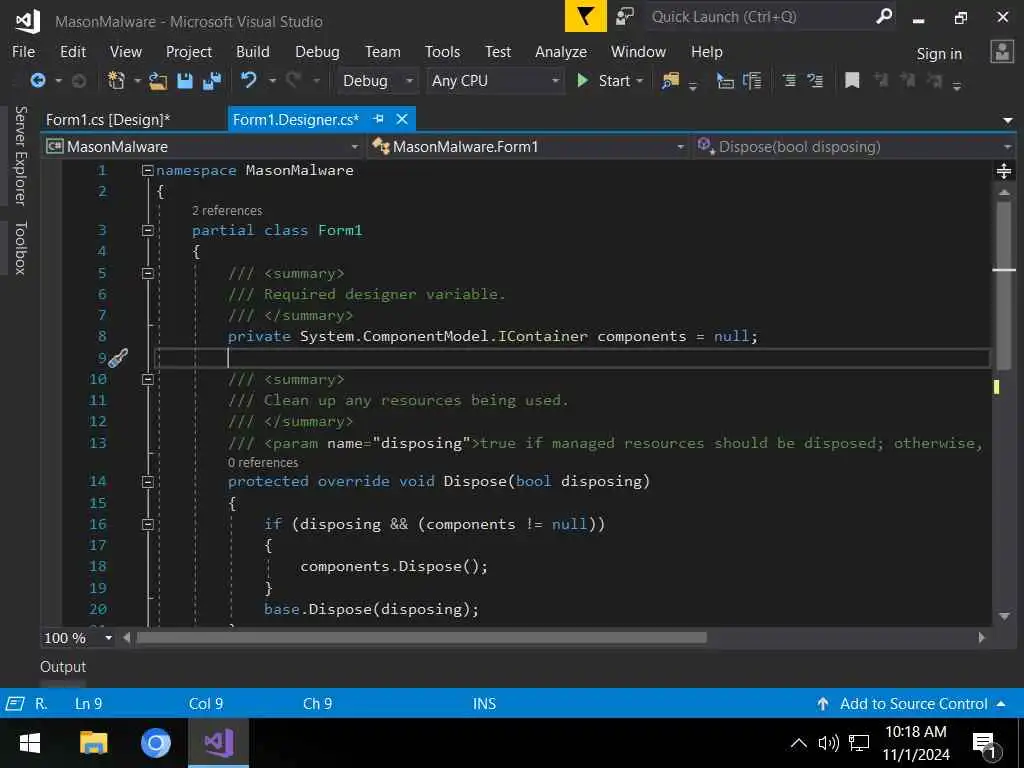This screenshot has height=768, width=1024.
Task: Open the Analyze menu
Action: (x=561, y=52)
